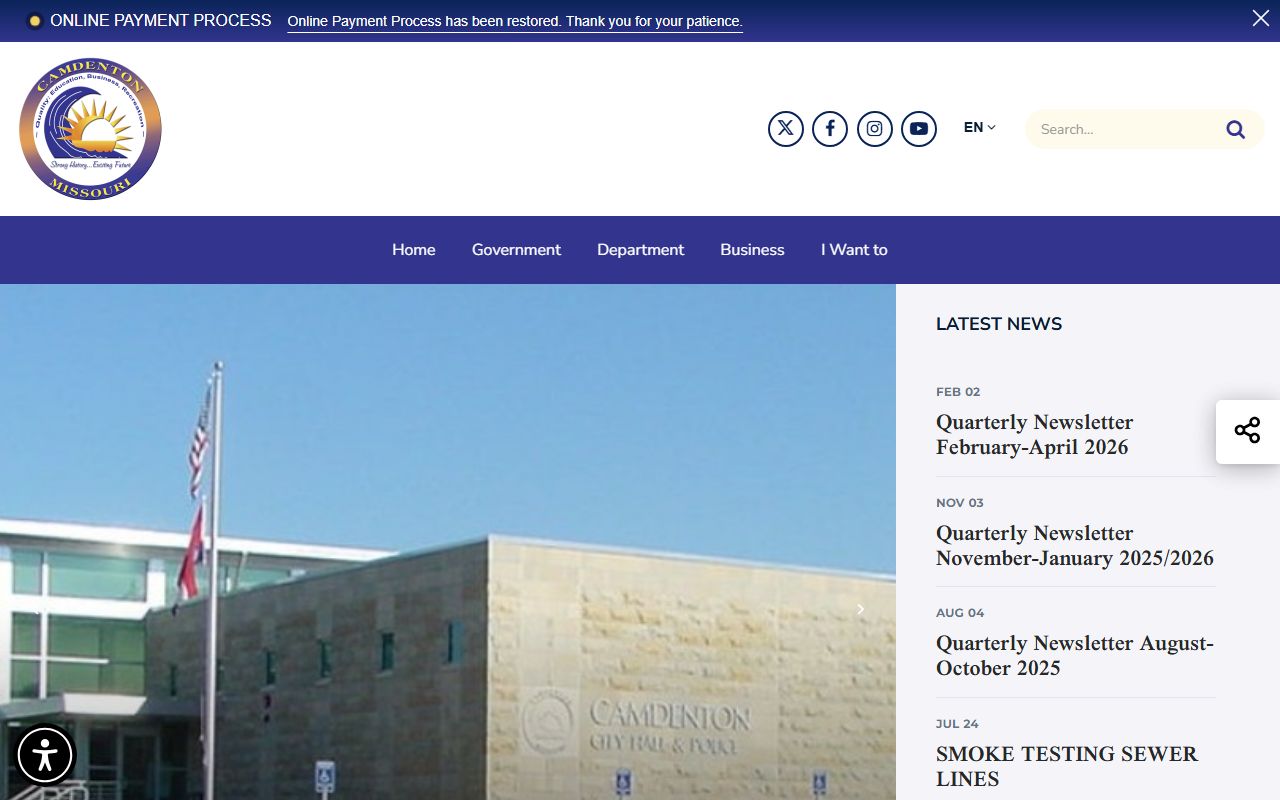Read Quarterly Newsletter November-January 2025/2026
This screenshot has height=800, width=1280.
click(x=1075, y=546)
